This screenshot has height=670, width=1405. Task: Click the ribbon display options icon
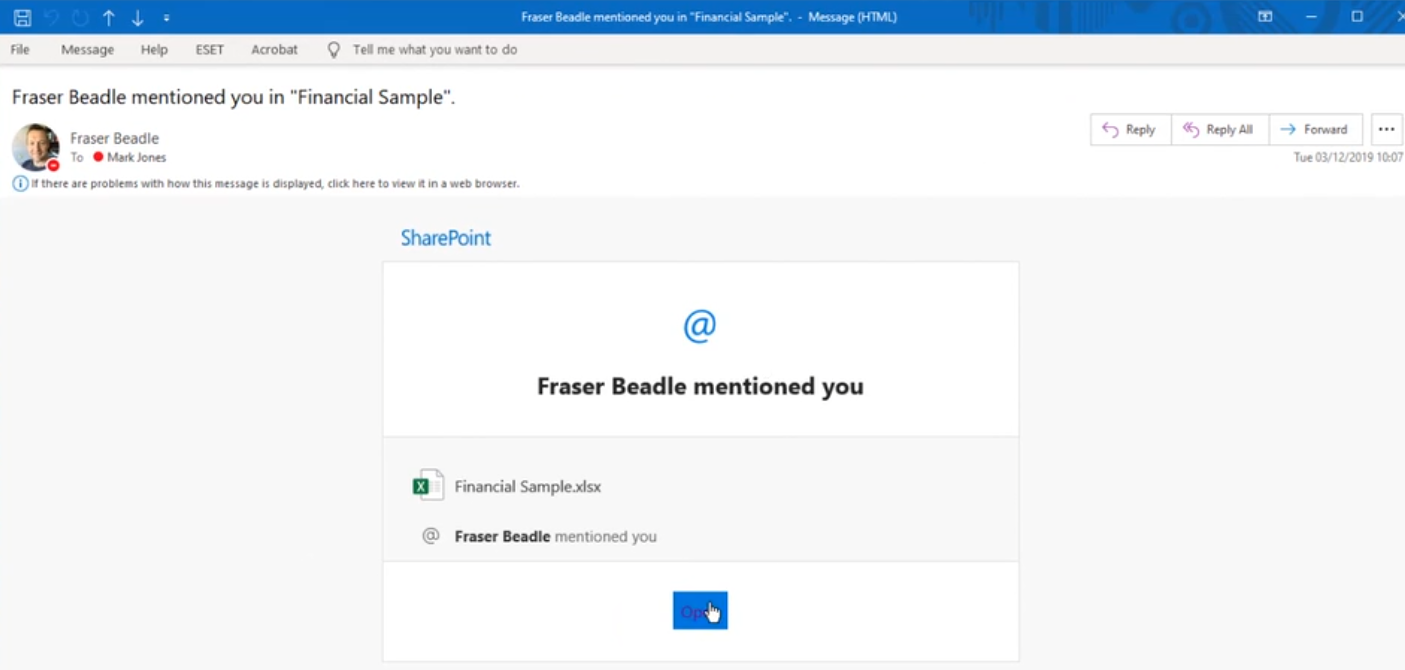(1265, 17)
